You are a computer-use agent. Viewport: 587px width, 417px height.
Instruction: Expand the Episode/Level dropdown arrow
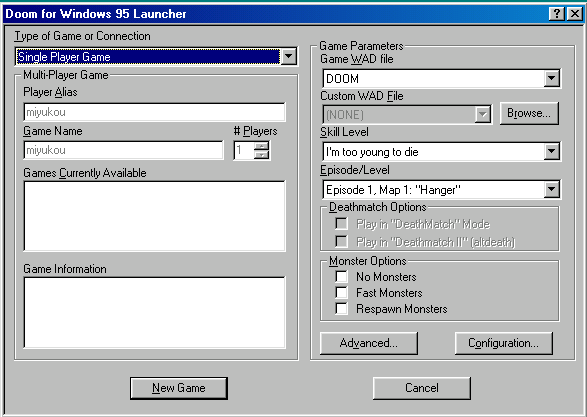click(551, 189)
